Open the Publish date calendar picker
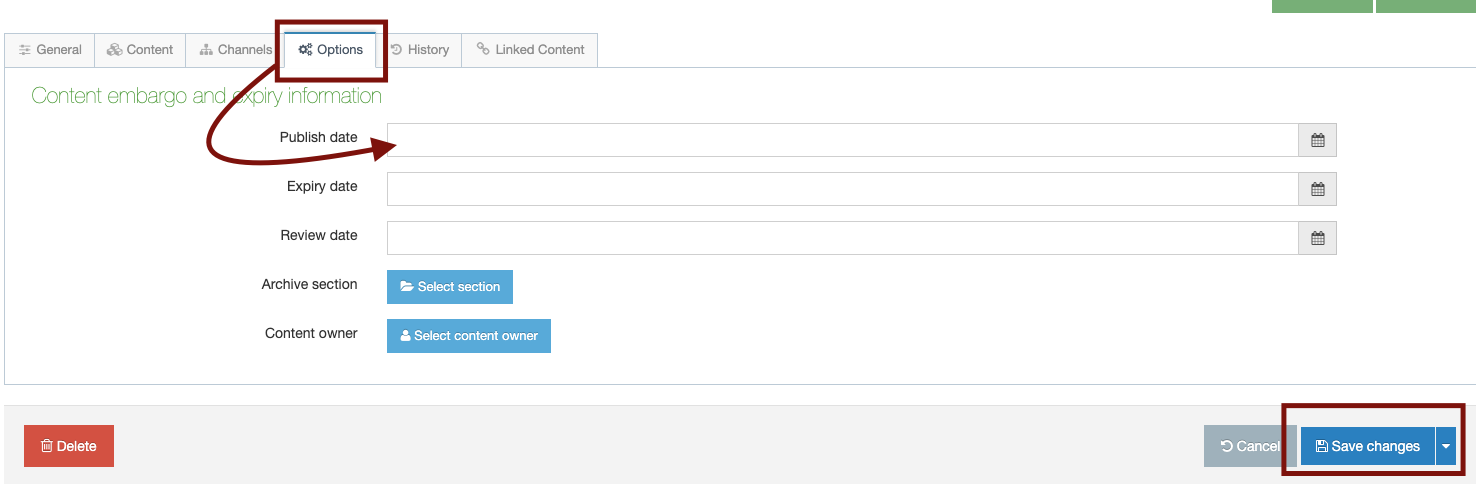Viewport: 1476px width, 484px height. click(1317, 141)
